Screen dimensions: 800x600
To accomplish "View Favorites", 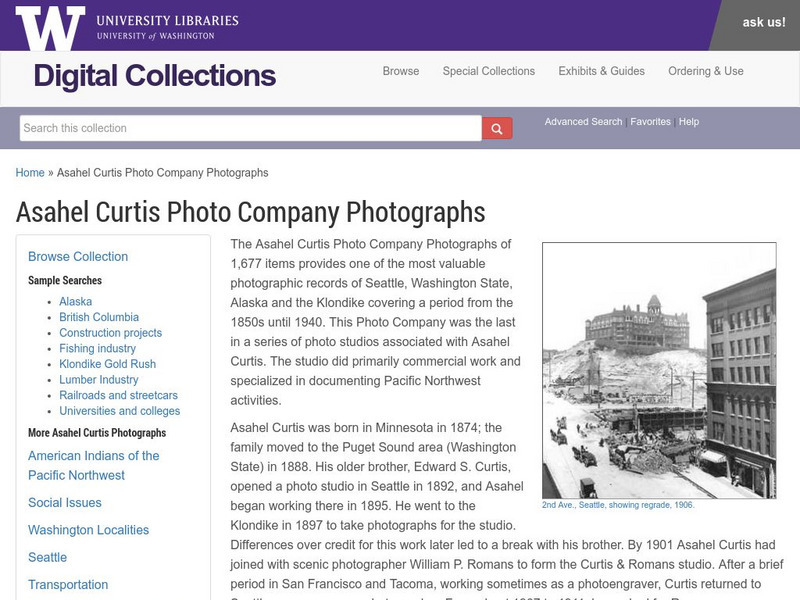I will pyautogui.click(x=651, y=122).
